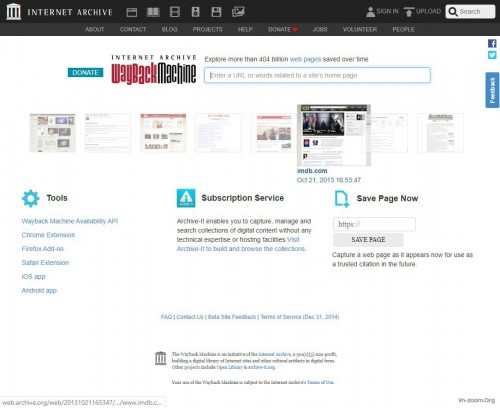
Task: Click the search magnifier icon
Action: [453, 12]
